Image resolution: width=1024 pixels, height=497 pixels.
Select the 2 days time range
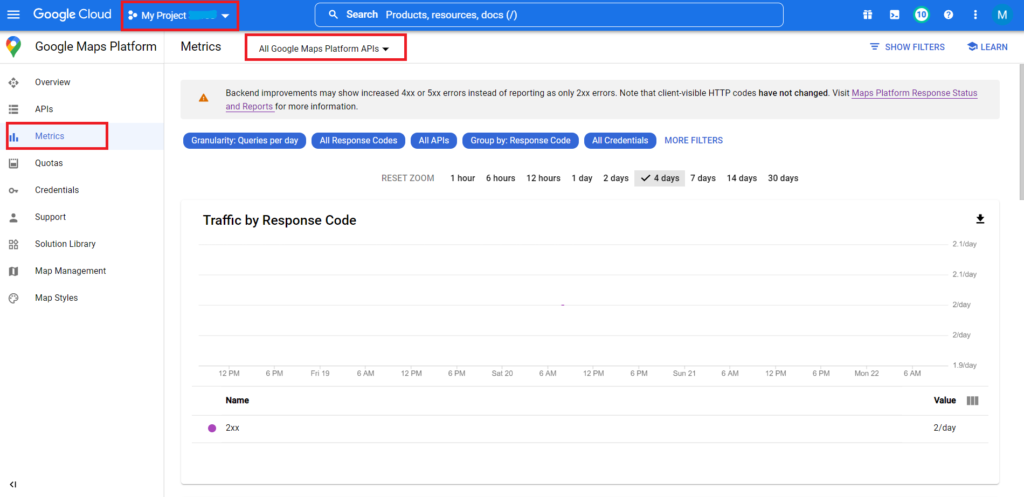point(616,178)
